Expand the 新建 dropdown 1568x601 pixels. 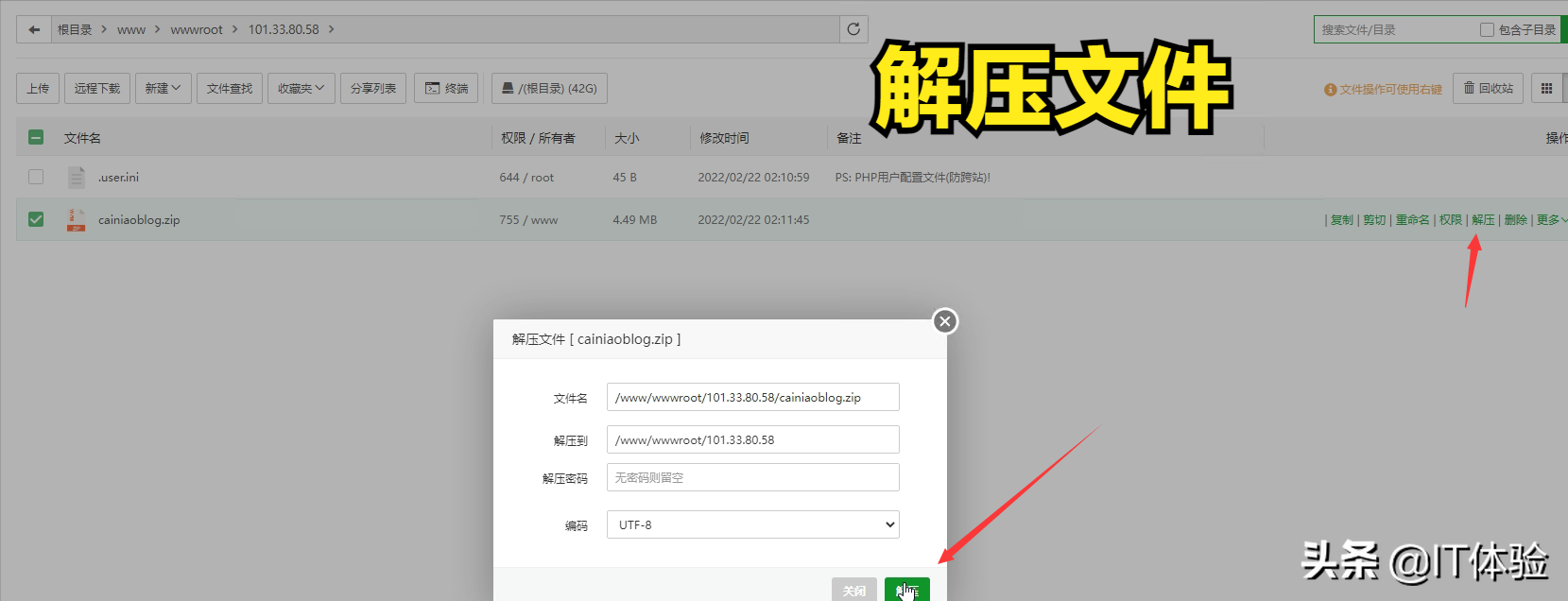coord(163,88)
